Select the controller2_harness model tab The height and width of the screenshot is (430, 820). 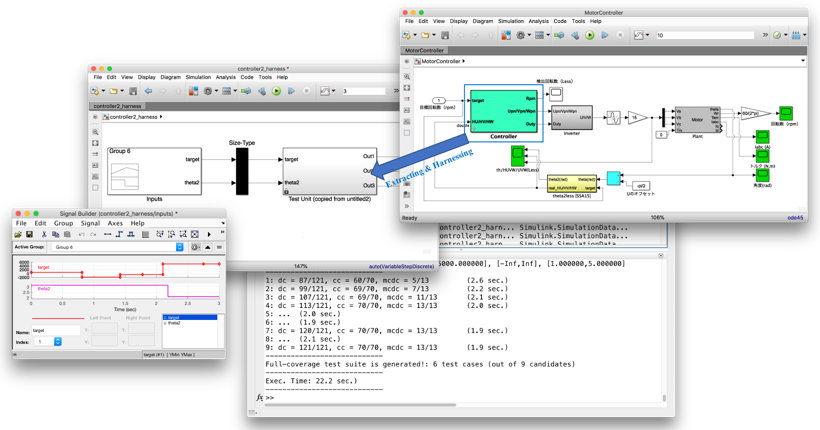118,106
